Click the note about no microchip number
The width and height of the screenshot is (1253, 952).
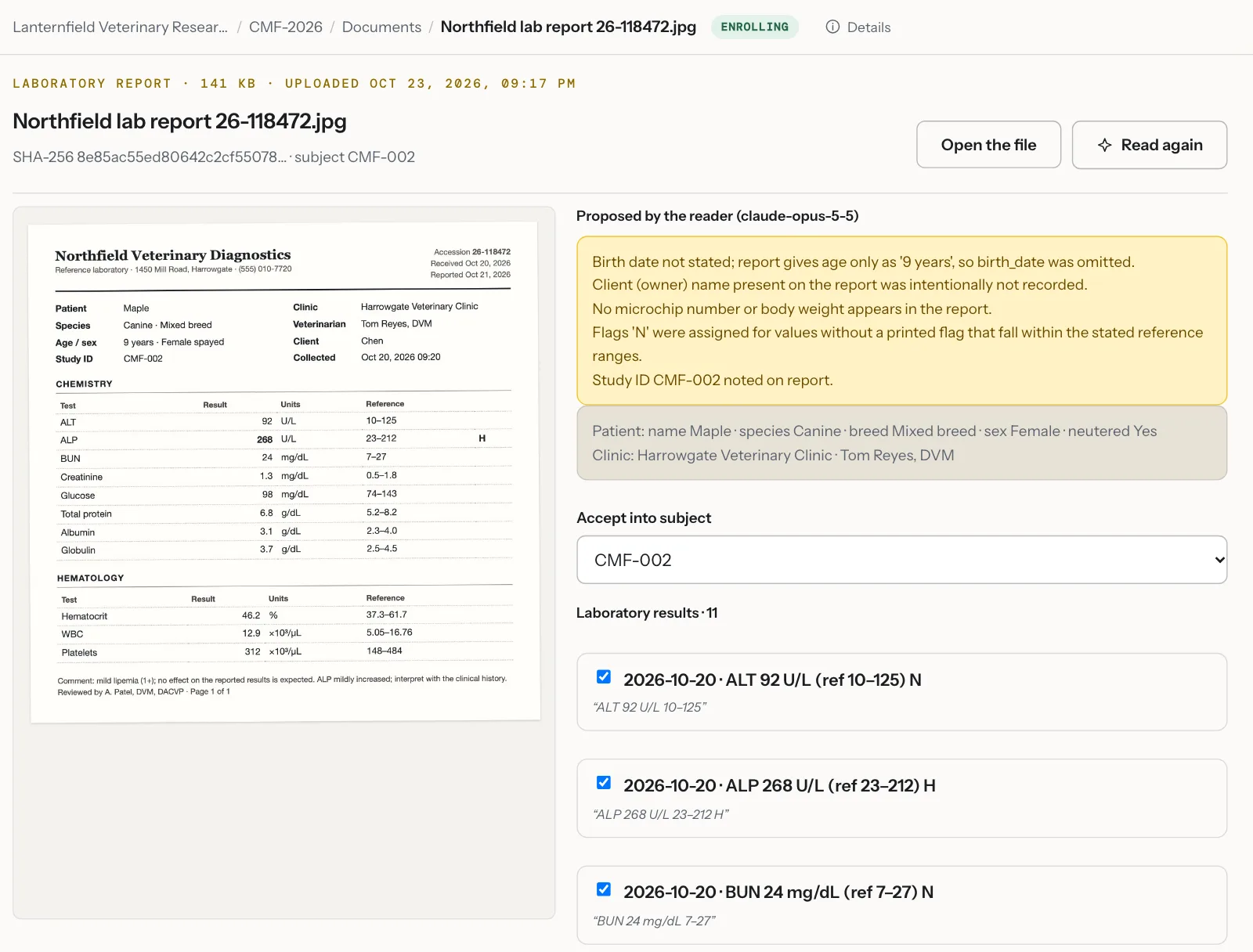[x=792, y=308]
